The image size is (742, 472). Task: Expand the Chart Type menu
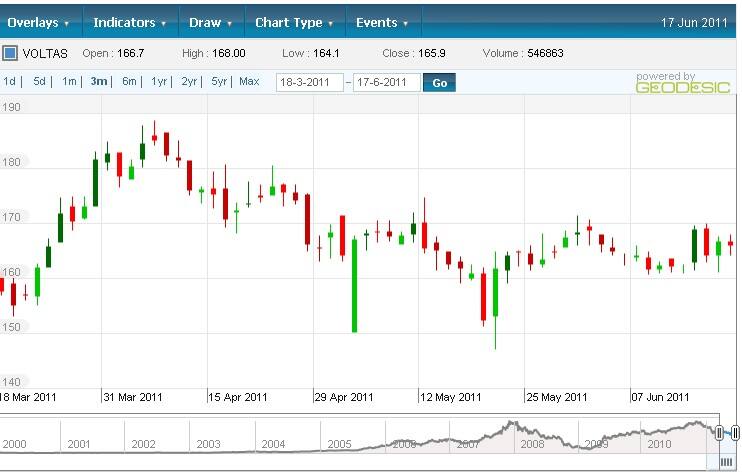click(x=294, y=22)
